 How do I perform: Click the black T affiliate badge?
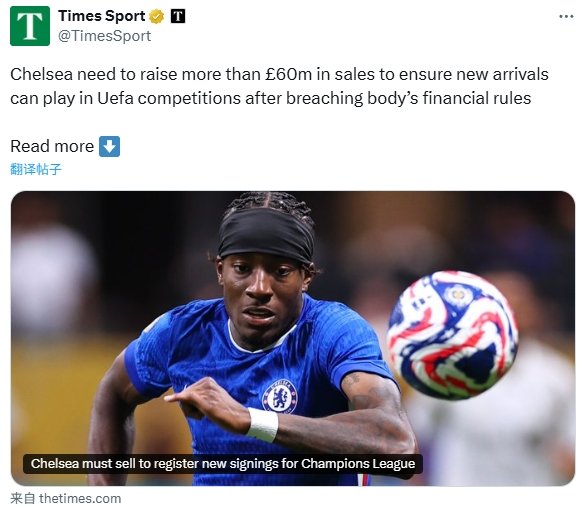click(x=178, y=16)
